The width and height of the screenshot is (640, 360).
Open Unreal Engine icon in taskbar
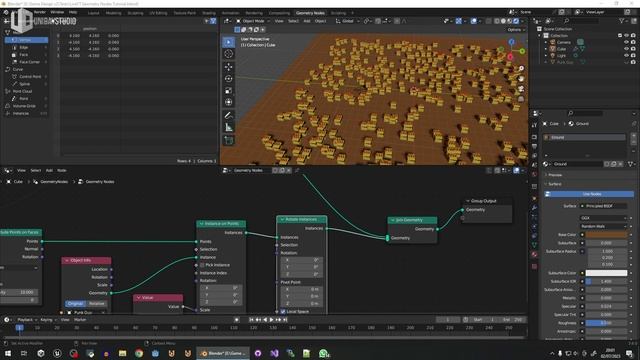(57, 353)
